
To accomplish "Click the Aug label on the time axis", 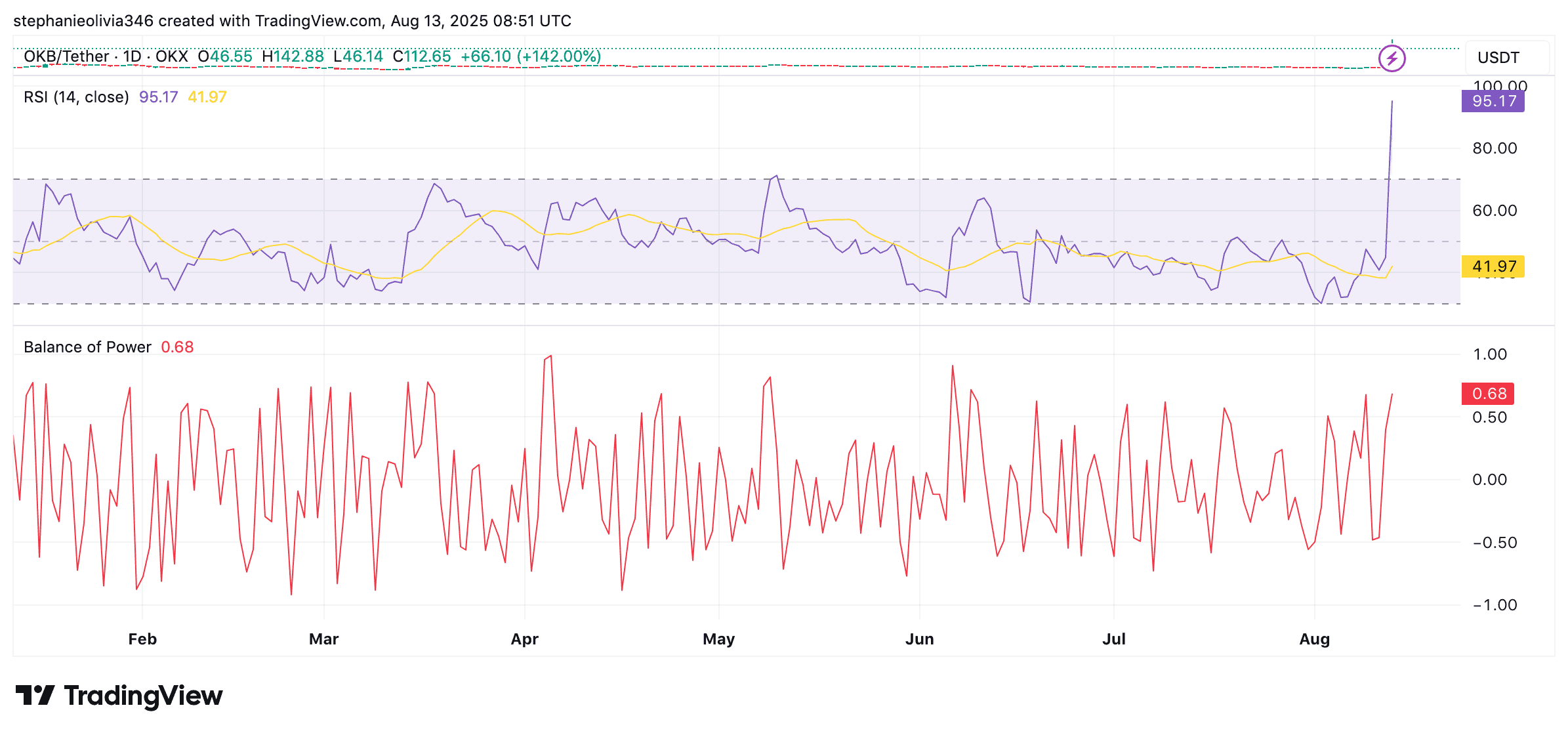I will coord(1314,639).
